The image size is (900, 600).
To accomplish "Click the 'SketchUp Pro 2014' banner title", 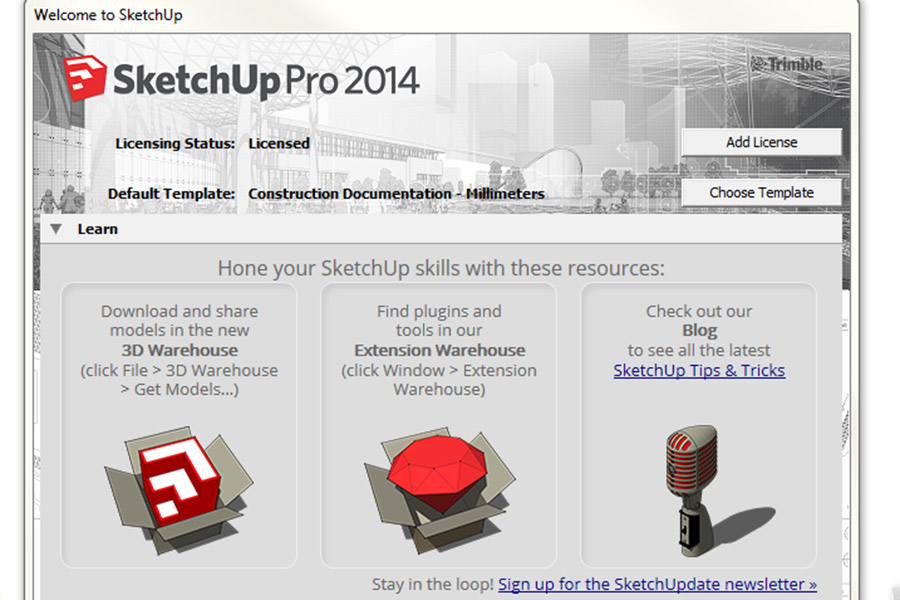I will click(266, 80).
